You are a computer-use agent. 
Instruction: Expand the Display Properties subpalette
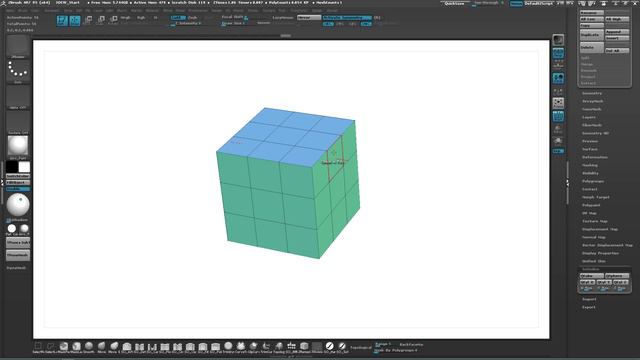(x=600, y=253)
